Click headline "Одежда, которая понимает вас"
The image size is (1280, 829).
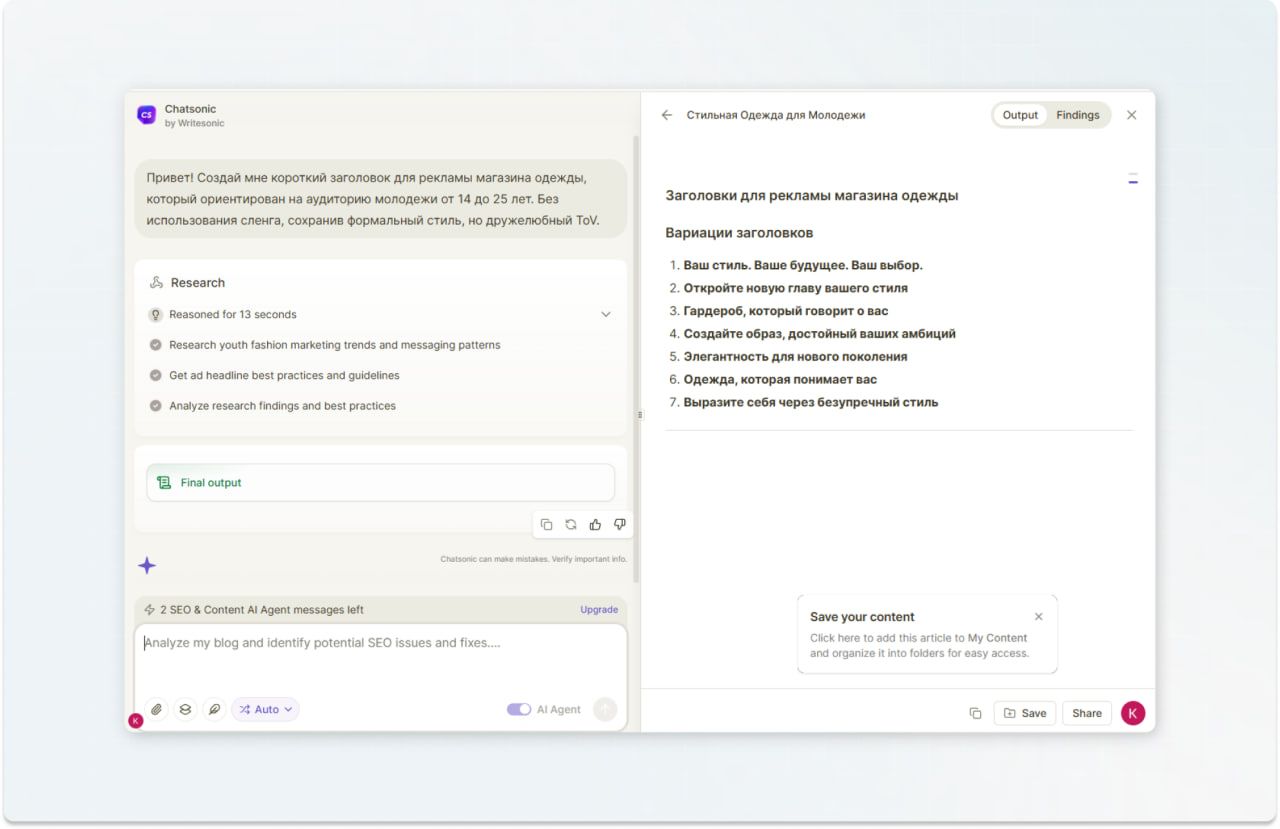point(780,380)
